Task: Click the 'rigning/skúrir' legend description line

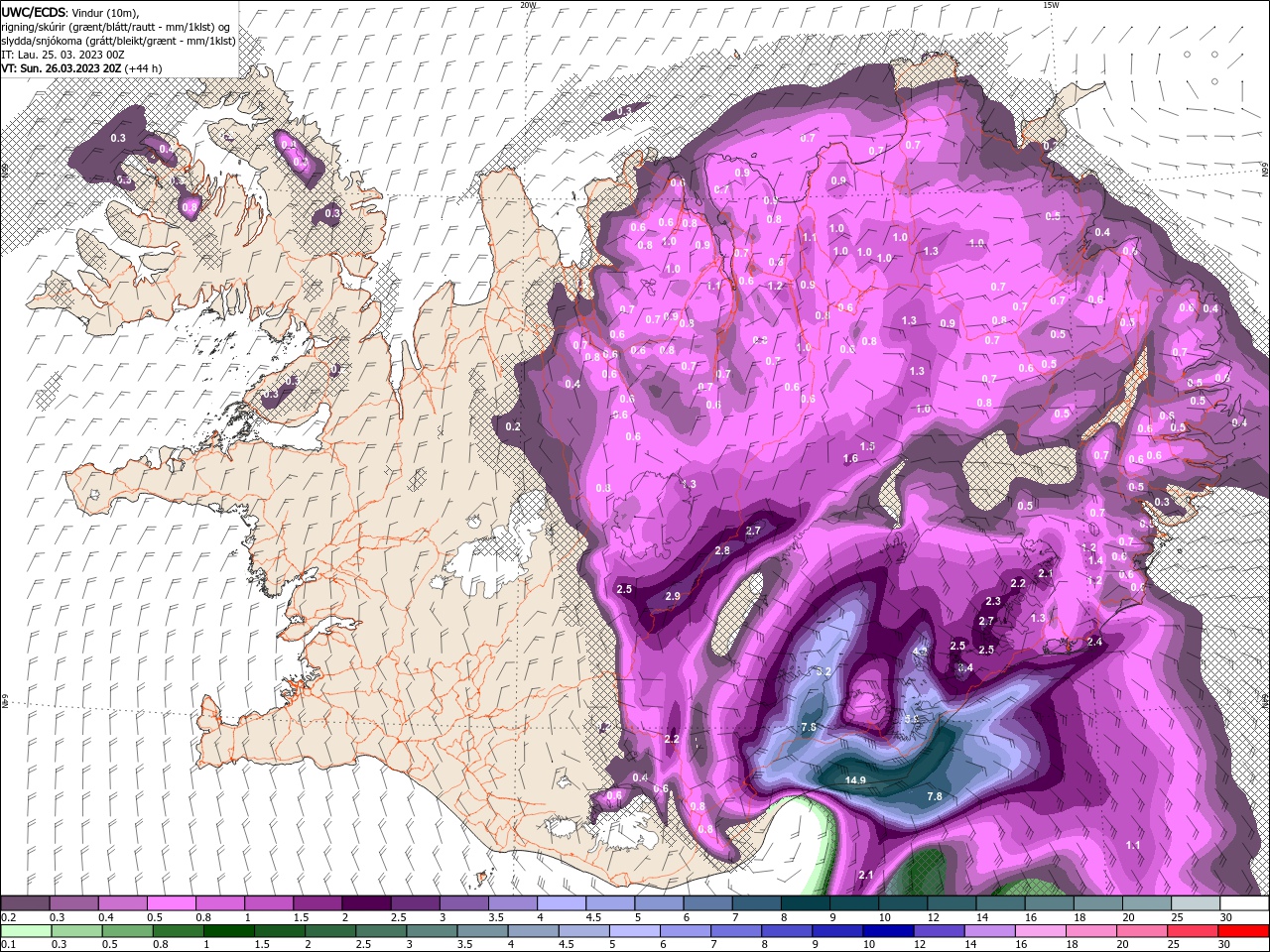Action: [x=116, y=26]
